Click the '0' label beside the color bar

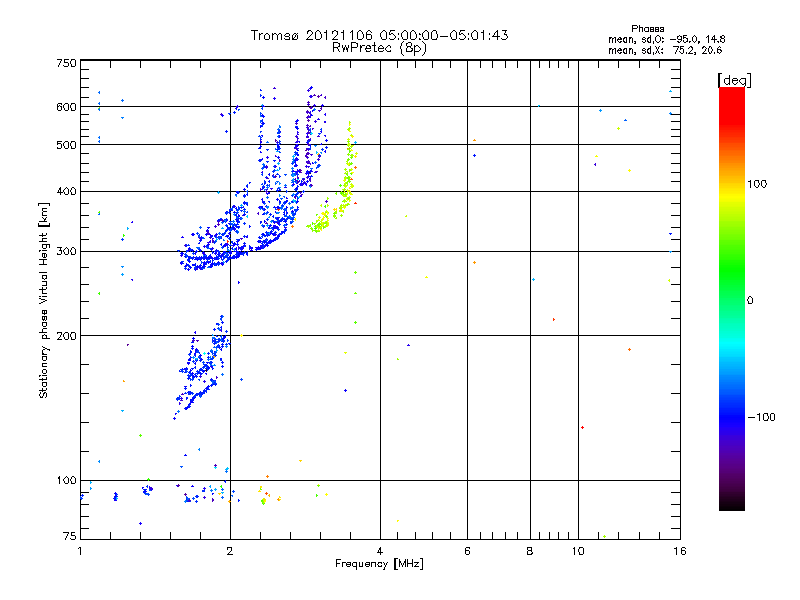coord(750,301)
